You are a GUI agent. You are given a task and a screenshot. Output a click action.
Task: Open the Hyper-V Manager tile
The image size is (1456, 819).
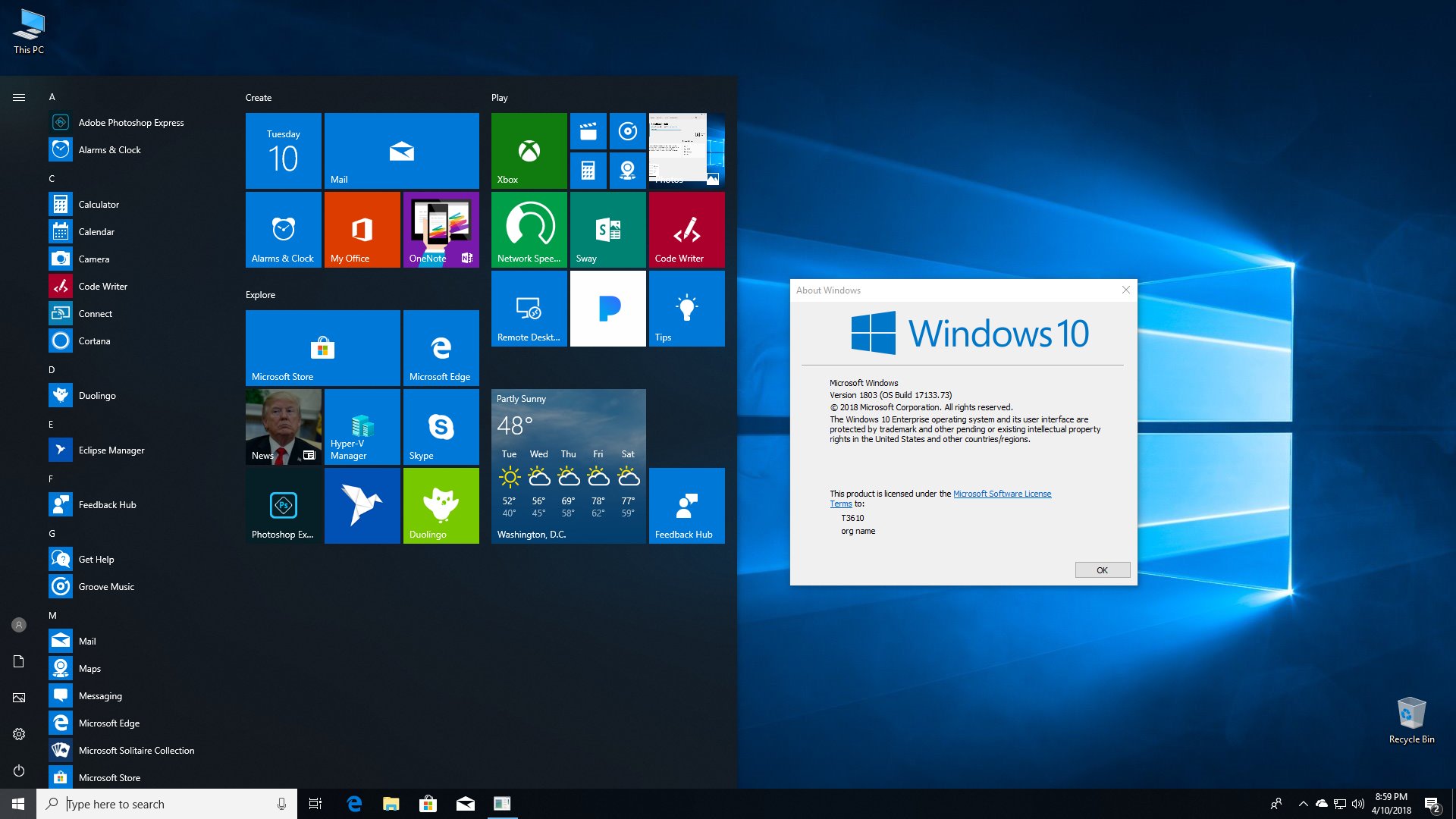click(x=362, y=427)
